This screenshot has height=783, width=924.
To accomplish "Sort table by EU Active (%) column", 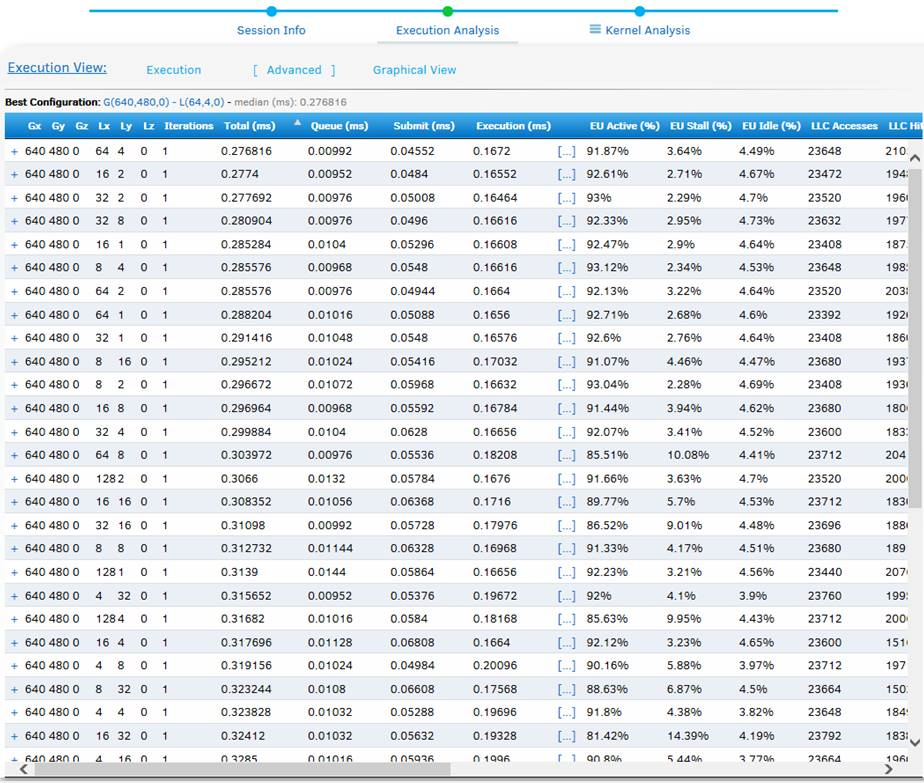I will click(624, 126).
